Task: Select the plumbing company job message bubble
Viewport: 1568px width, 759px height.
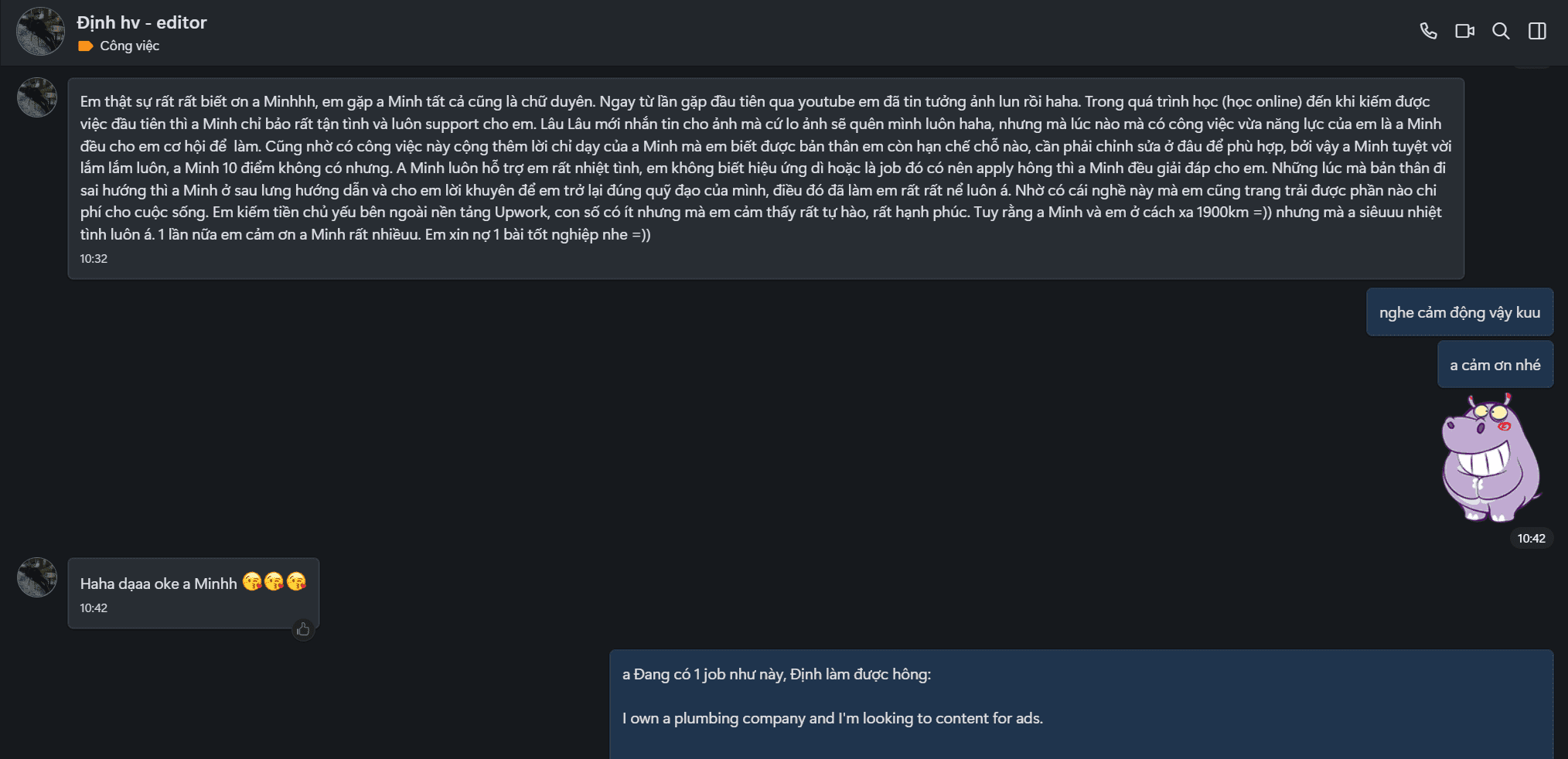Action: [x=1080, y=703]
